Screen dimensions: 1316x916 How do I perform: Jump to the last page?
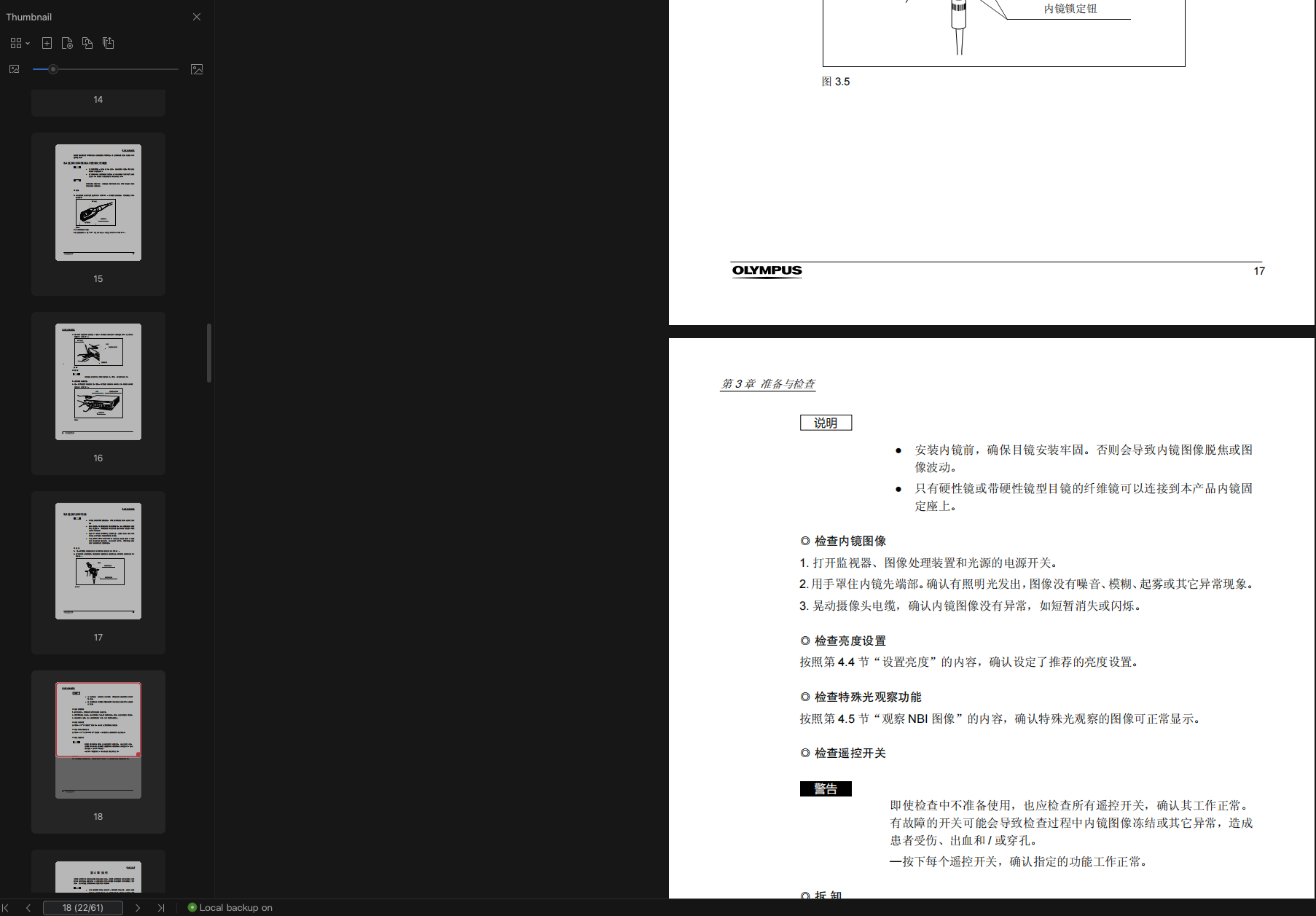161,907
